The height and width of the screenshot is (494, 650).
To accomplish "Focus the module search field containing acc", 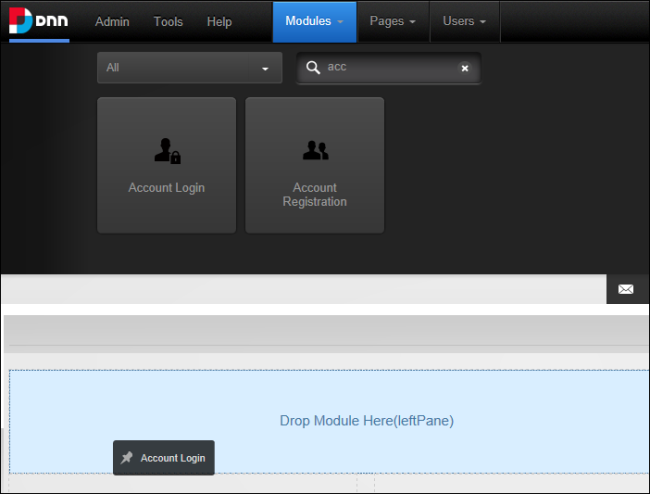I will tap(388, 68).
